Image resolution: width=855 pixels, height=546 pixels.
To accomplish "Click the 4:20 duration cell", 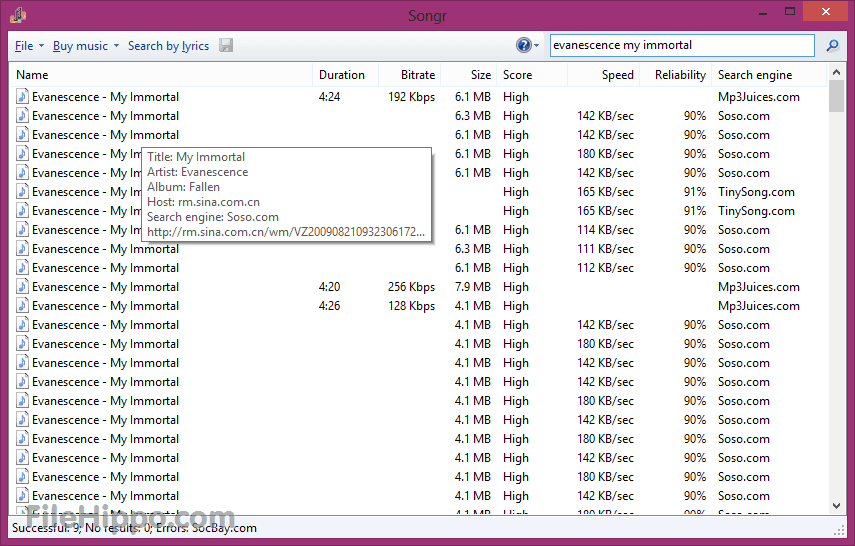I will [329, 287].
